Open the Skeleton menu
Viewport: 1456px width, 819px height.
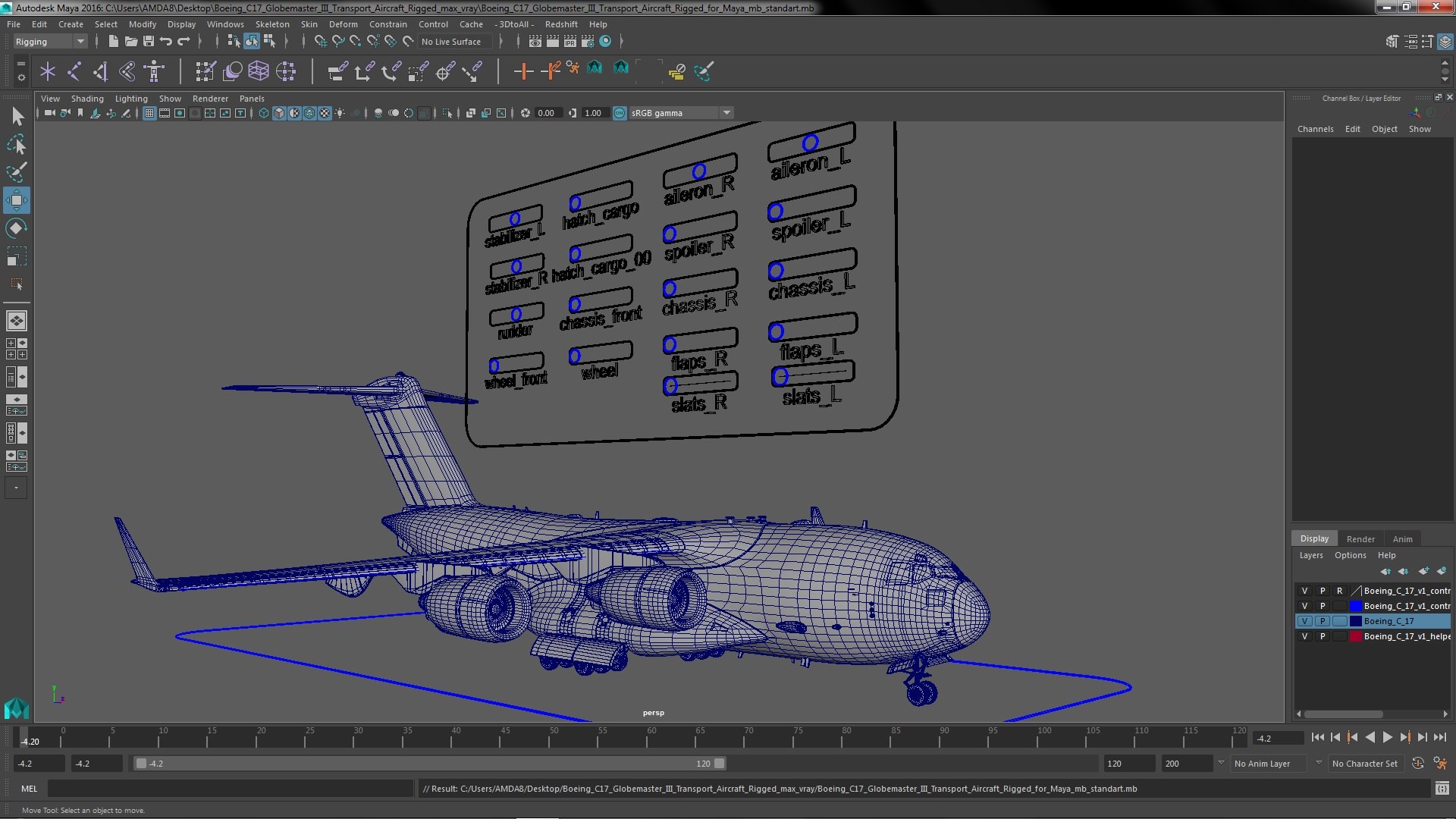click(x=272, y=24)
